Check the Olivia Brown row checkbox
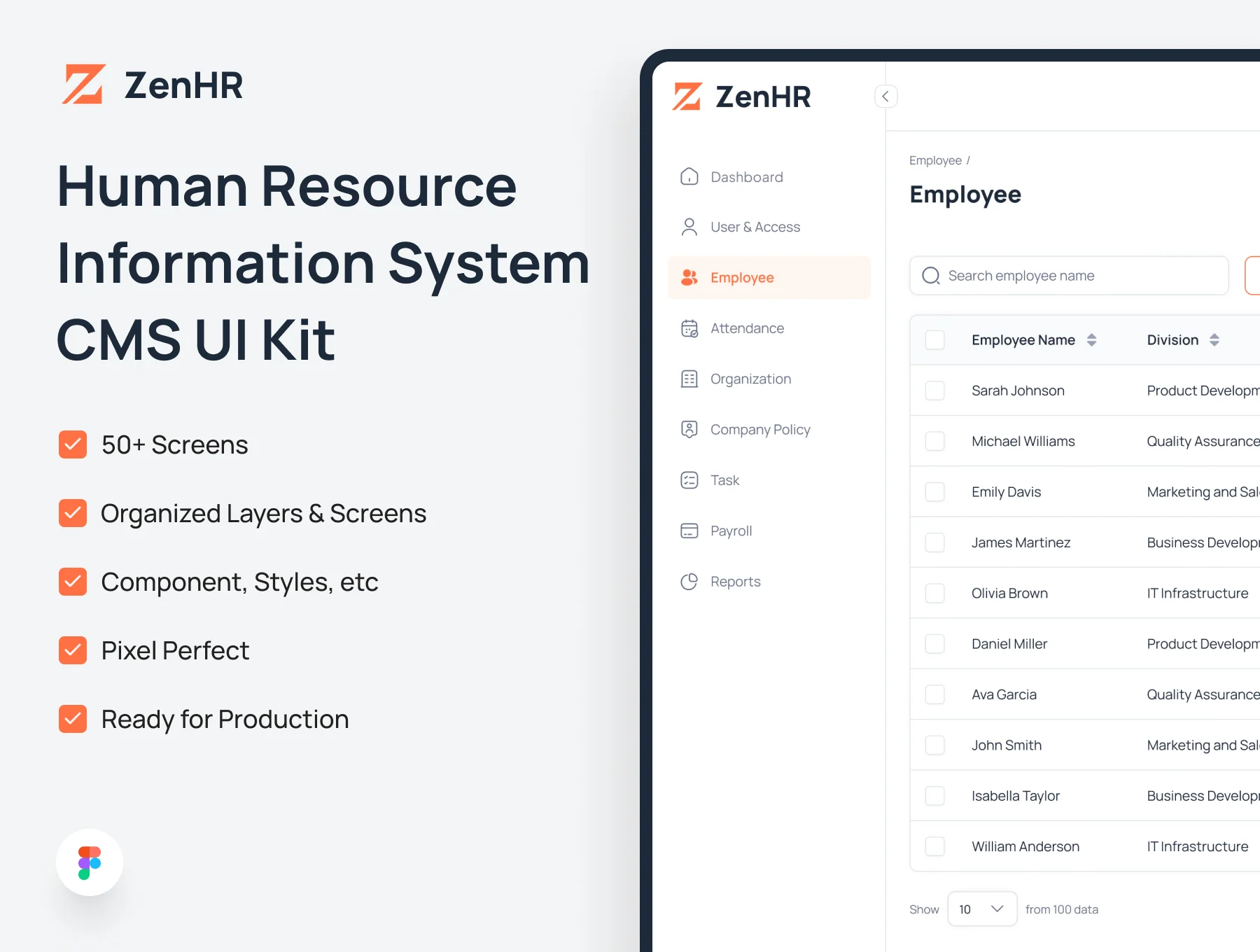 click(x=935, y=594)
